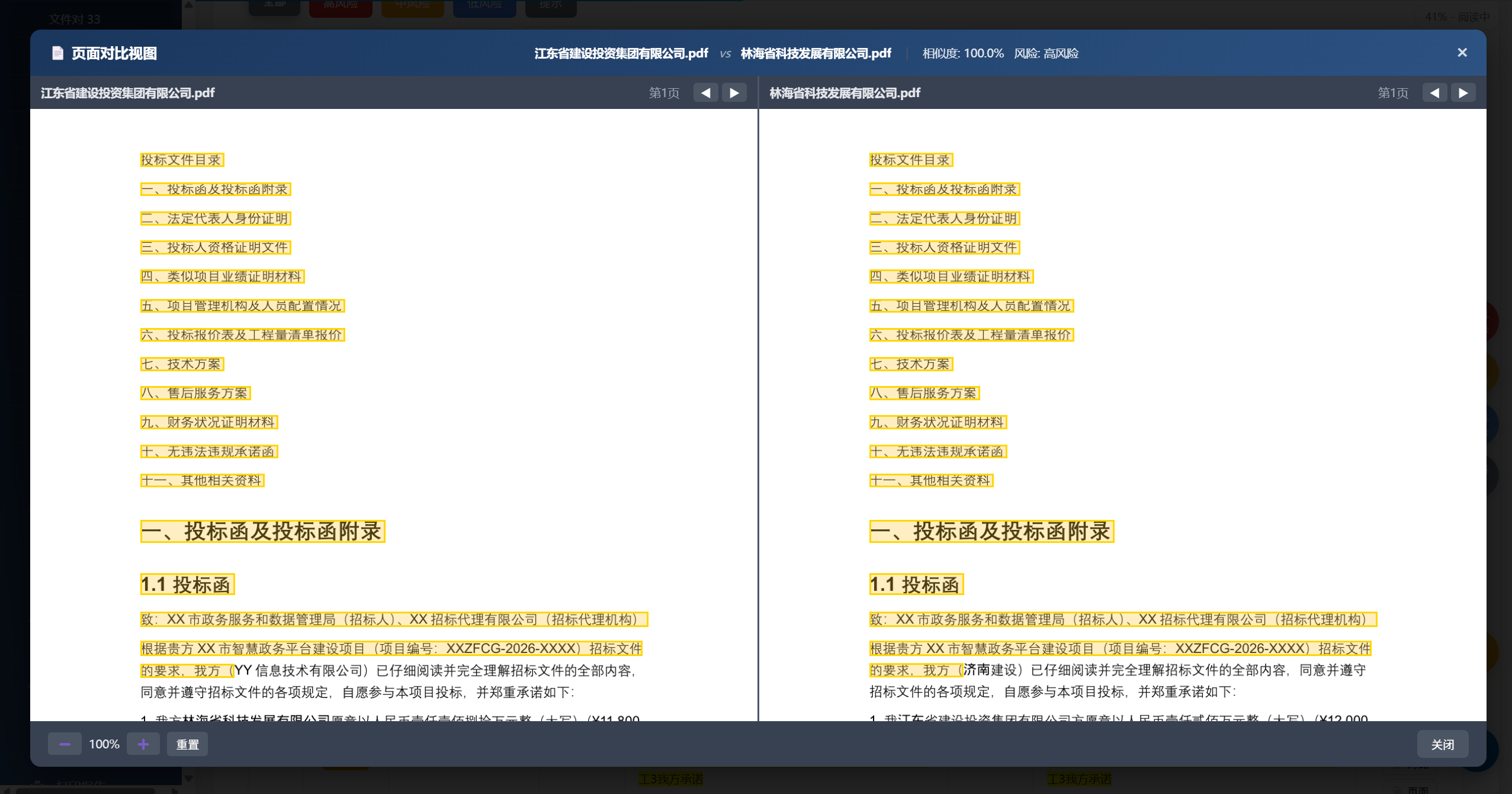
Task: Click the 100% zoom level readout
Action: click(x=104, y=744)
